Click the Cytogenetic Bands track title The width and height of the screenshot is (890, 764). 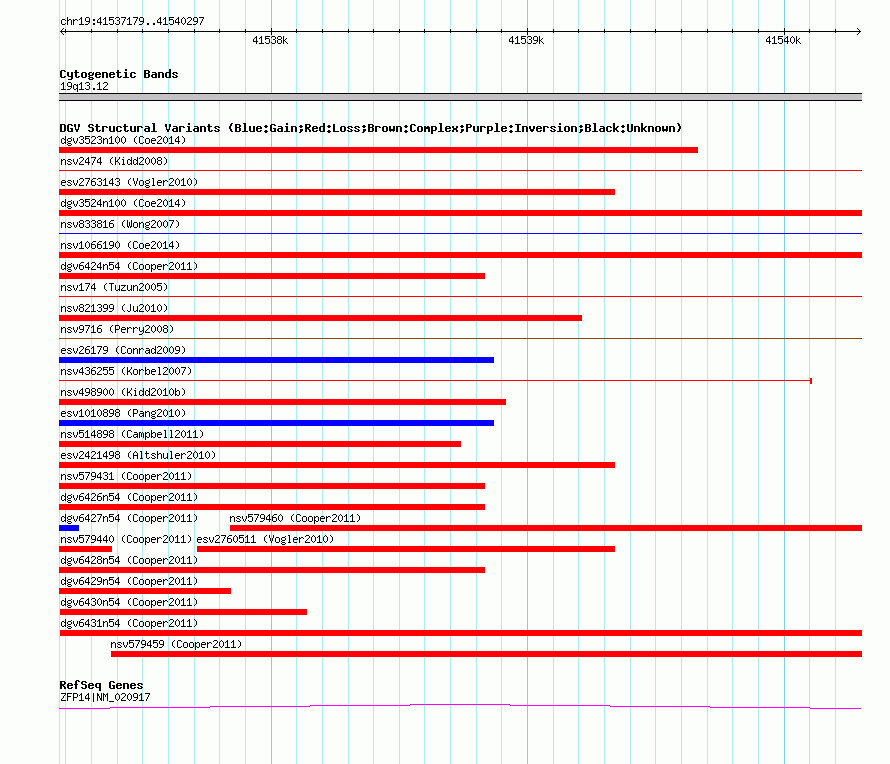[119, 74]
